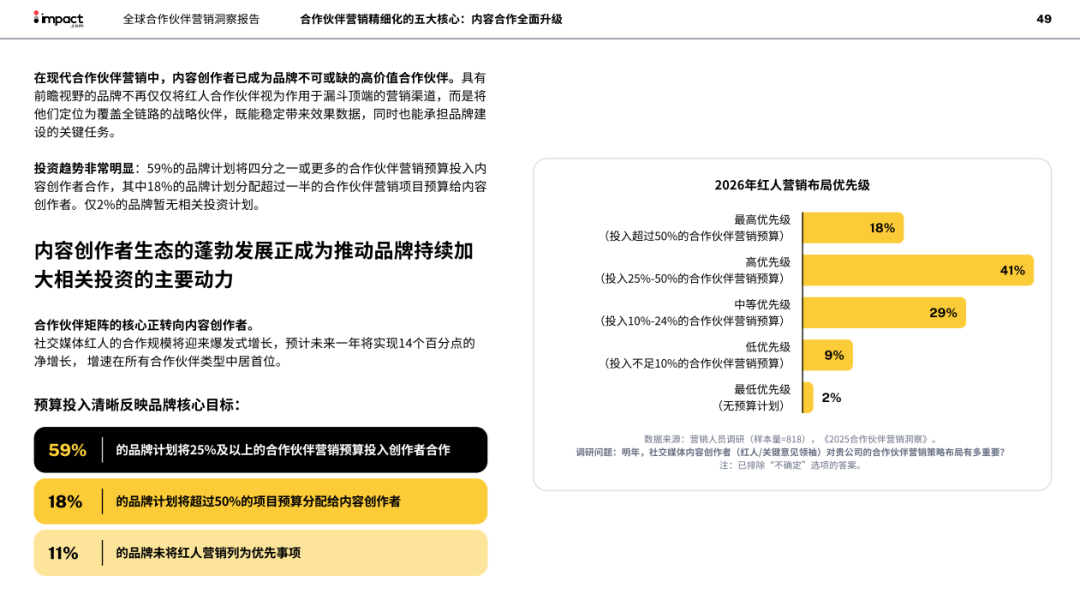Click the yellow bar for 低优先级 9%
Viewport: 1080px width, 600px height.
[830, 355]
